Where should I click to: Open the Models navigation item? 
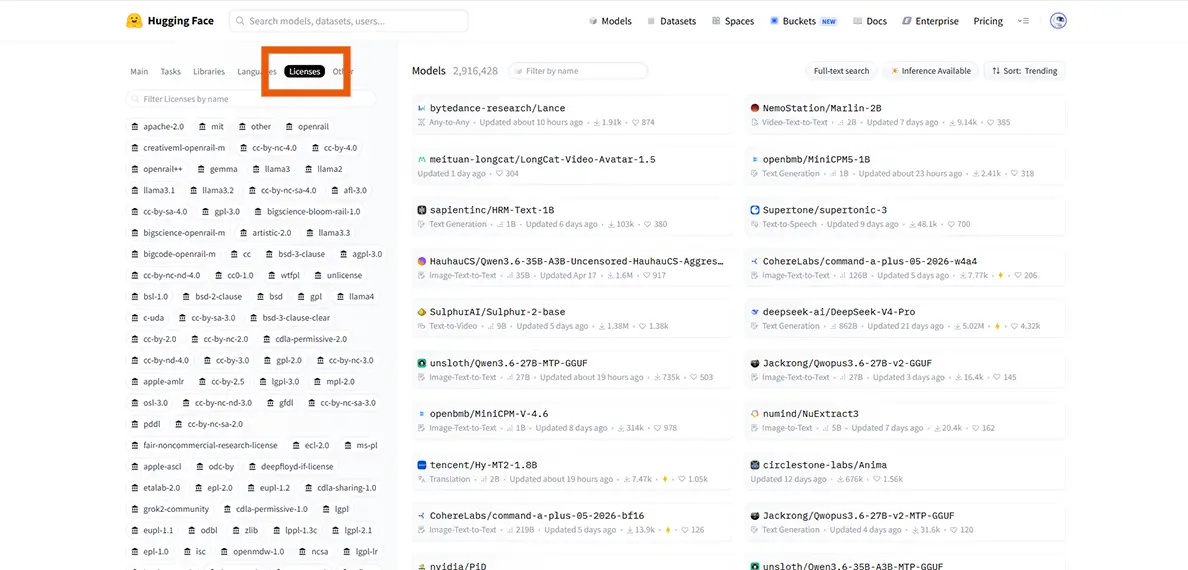pos(610,21)
